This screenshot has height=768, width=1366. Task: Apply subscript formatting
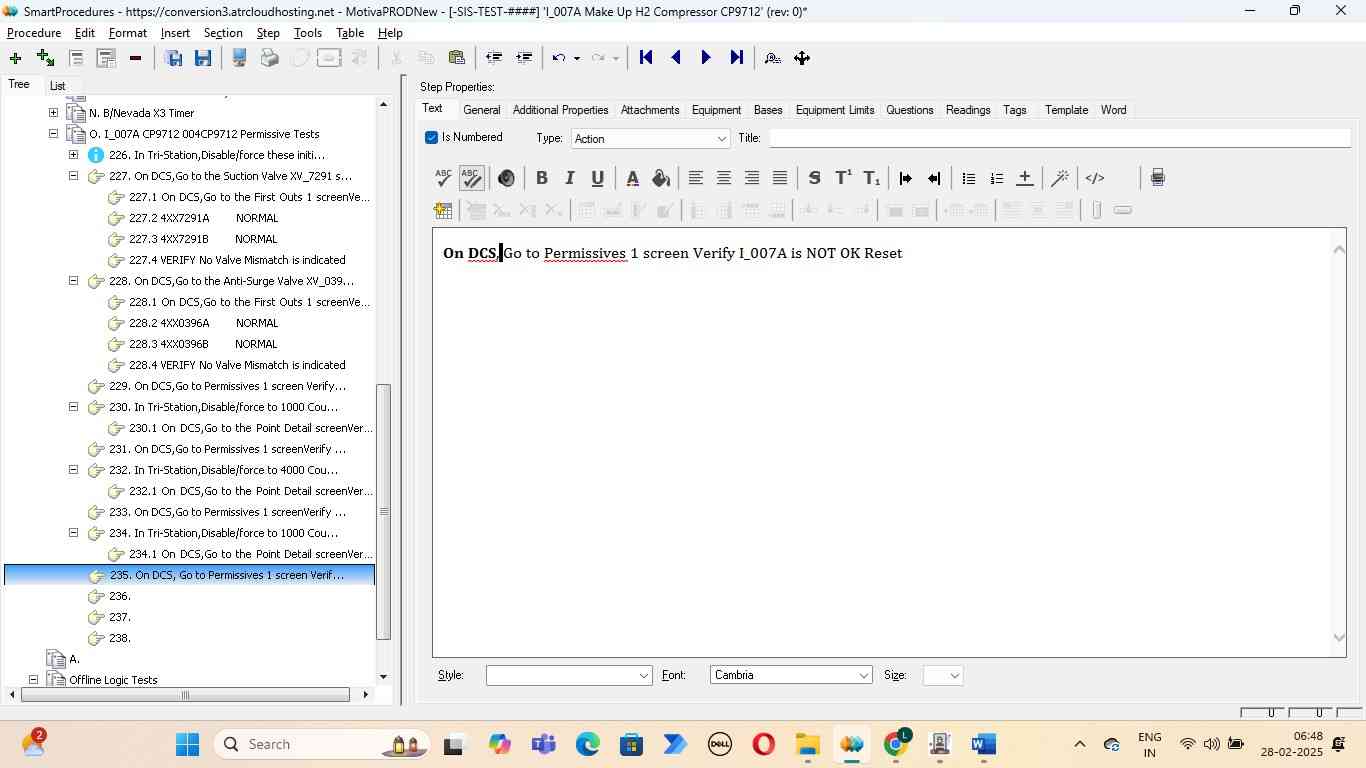point(871,178)
